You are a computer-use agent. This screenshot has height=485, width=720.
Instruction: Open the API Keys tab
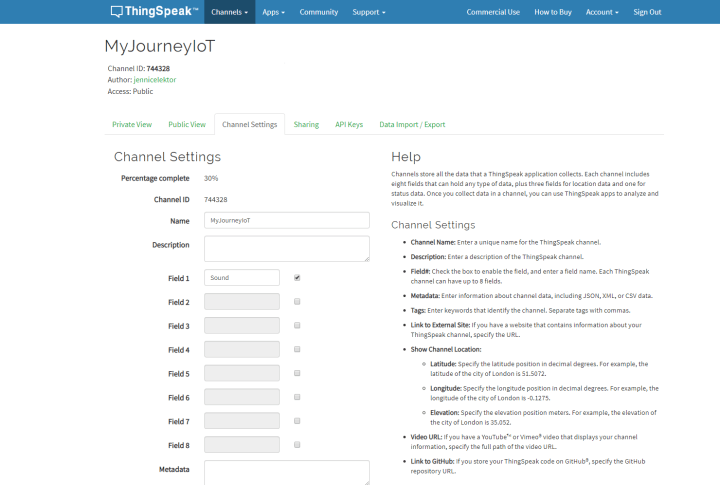(x=349, y=124)
